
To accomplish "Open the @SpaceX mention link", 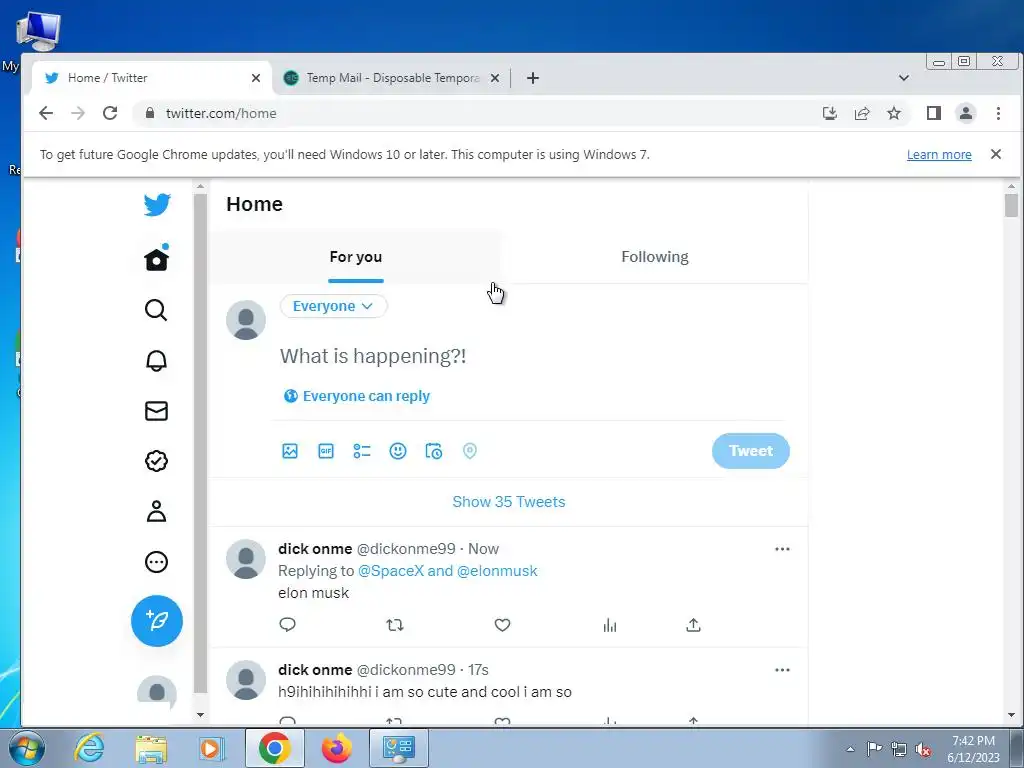I will click(391, 571).
